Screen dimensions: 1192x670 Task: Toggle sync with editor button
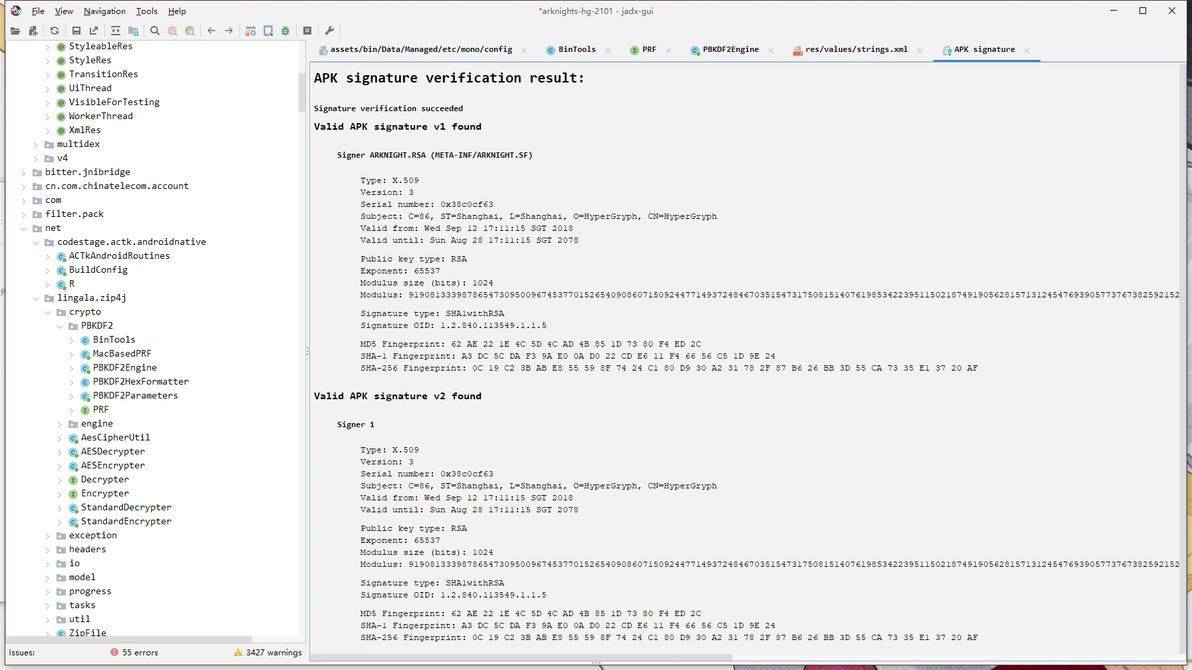[x=115, y=31]
